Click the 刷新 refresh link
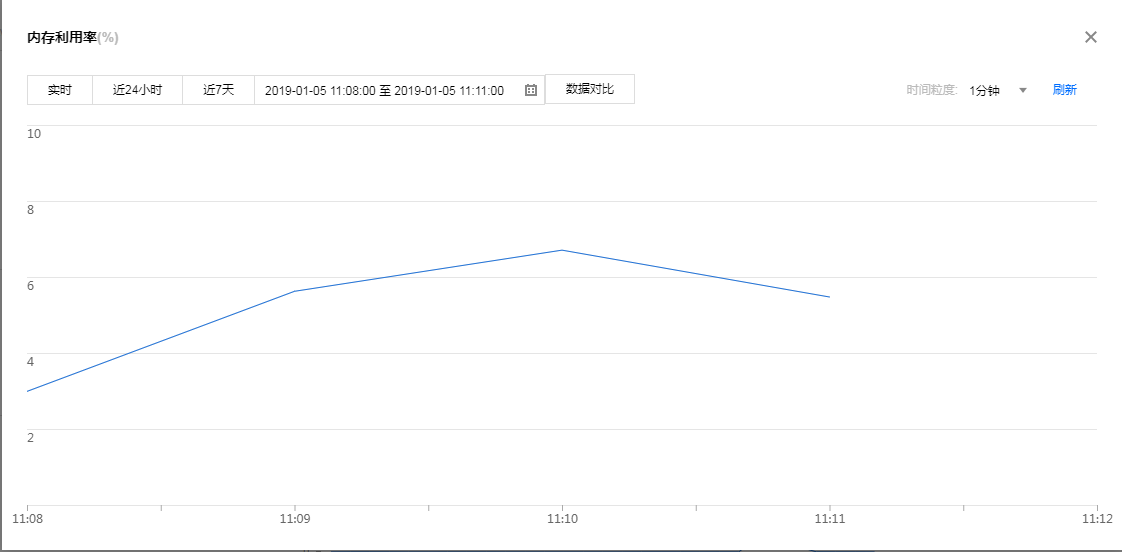Image resolution: width=1122 pixels, height=552 pixels. click(1064, 90)
